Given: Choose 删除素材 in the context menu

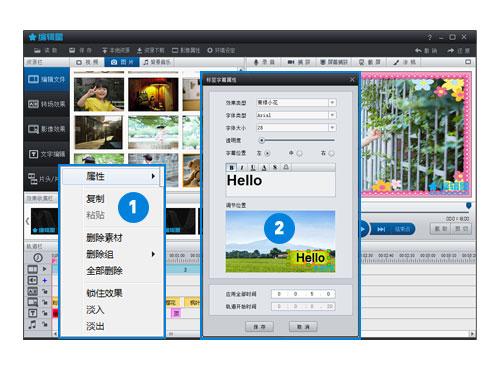Looking at the screenshot, I should tap(104, 238).
